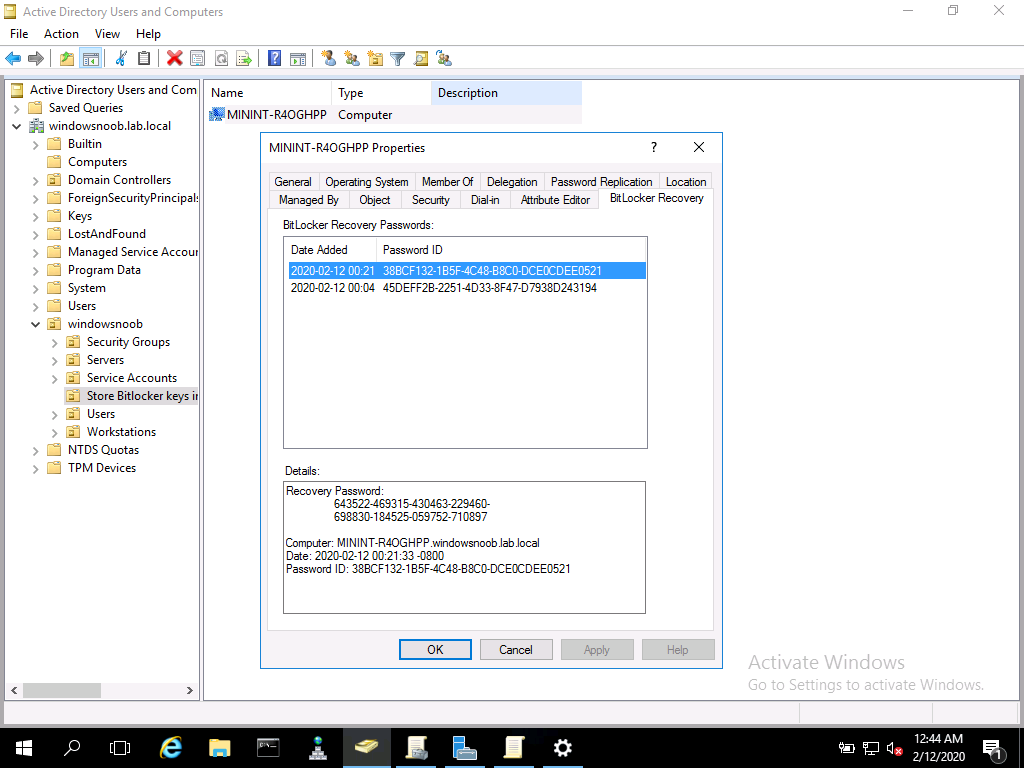The image size is (1024, 768).
Task: Click the add-to-group toolbar icon
Action: 444,58
